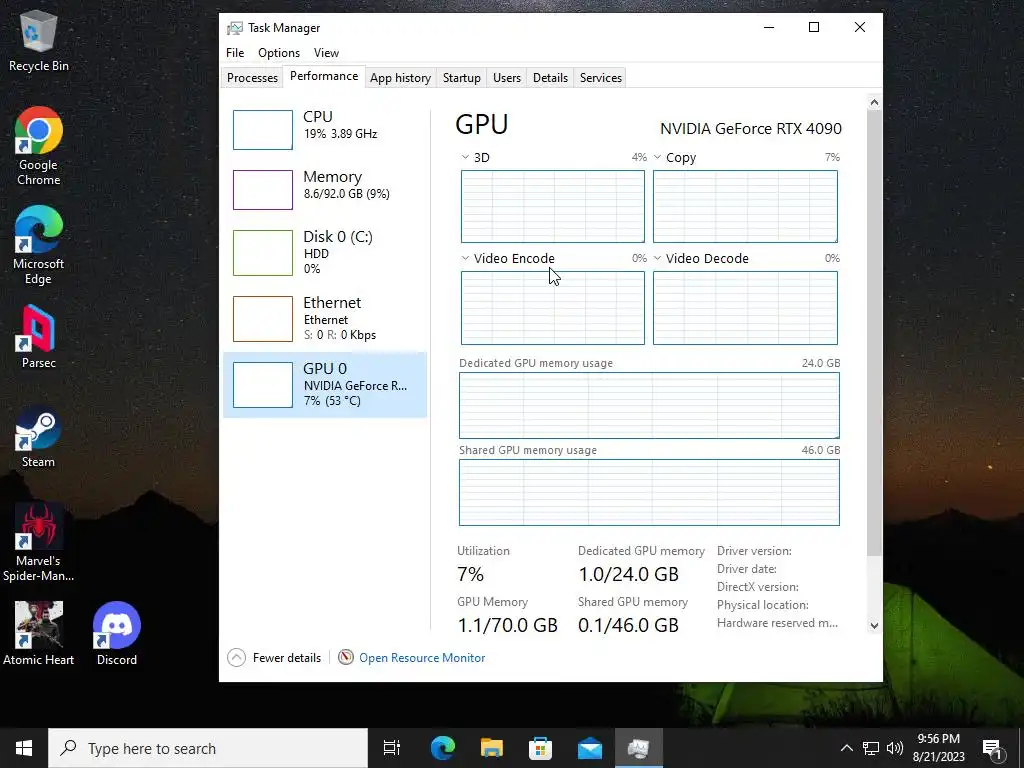Select Marvel's Spider-Man desktop shortcut
The image size is (1024, 768).
[x=39, y=542]
